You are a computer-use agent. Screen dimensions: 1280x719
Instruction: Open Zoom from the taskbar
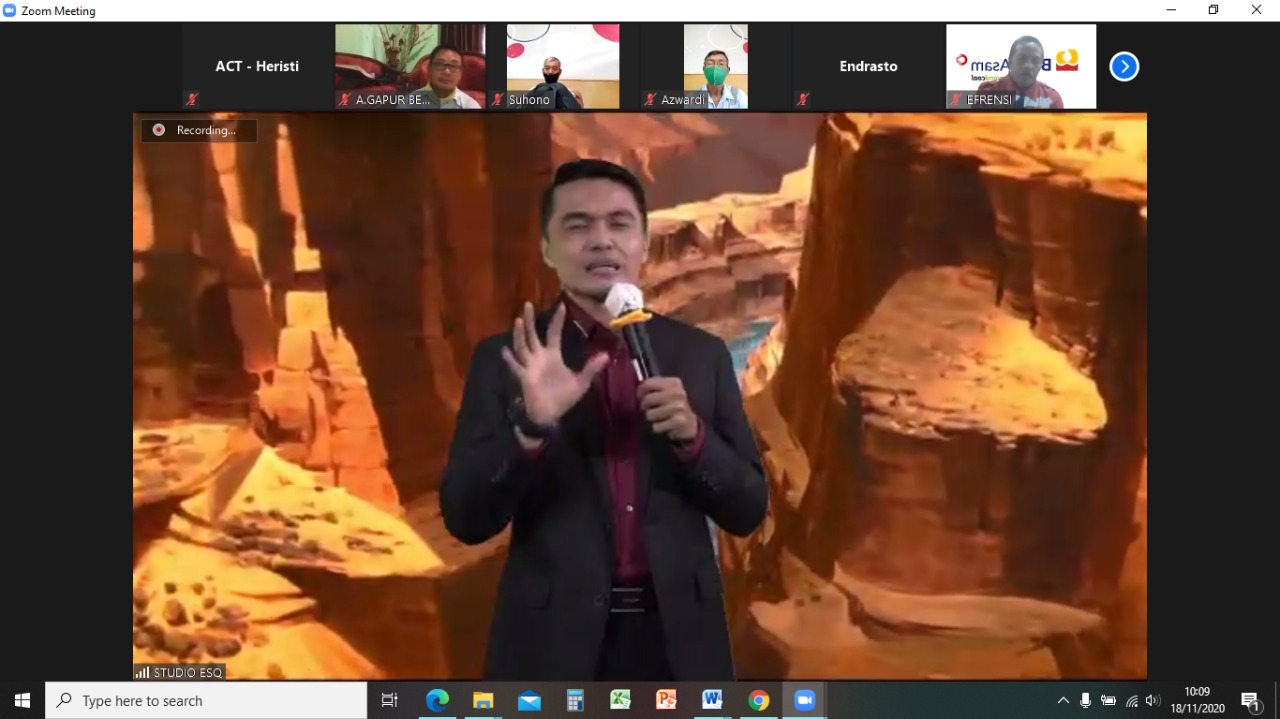point(804,700)
